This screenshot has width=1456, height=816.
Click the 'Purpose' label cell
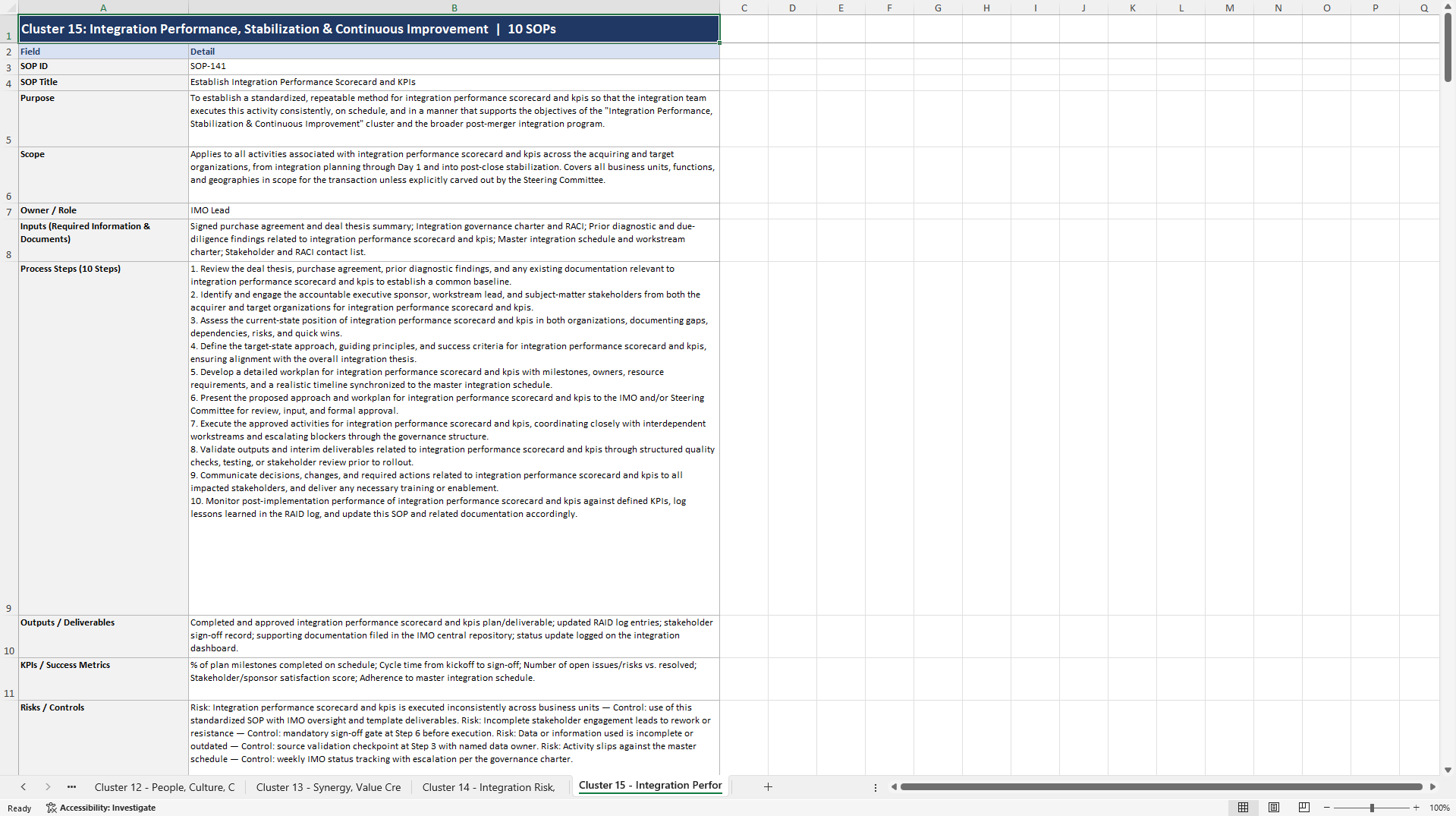click(x=103, y=118)
